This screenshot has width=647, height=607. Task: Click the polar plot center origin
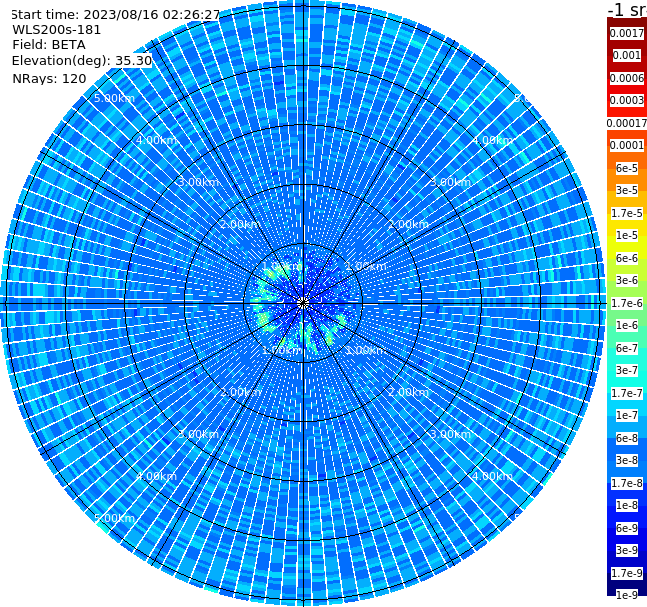click(x=303, y=303)
